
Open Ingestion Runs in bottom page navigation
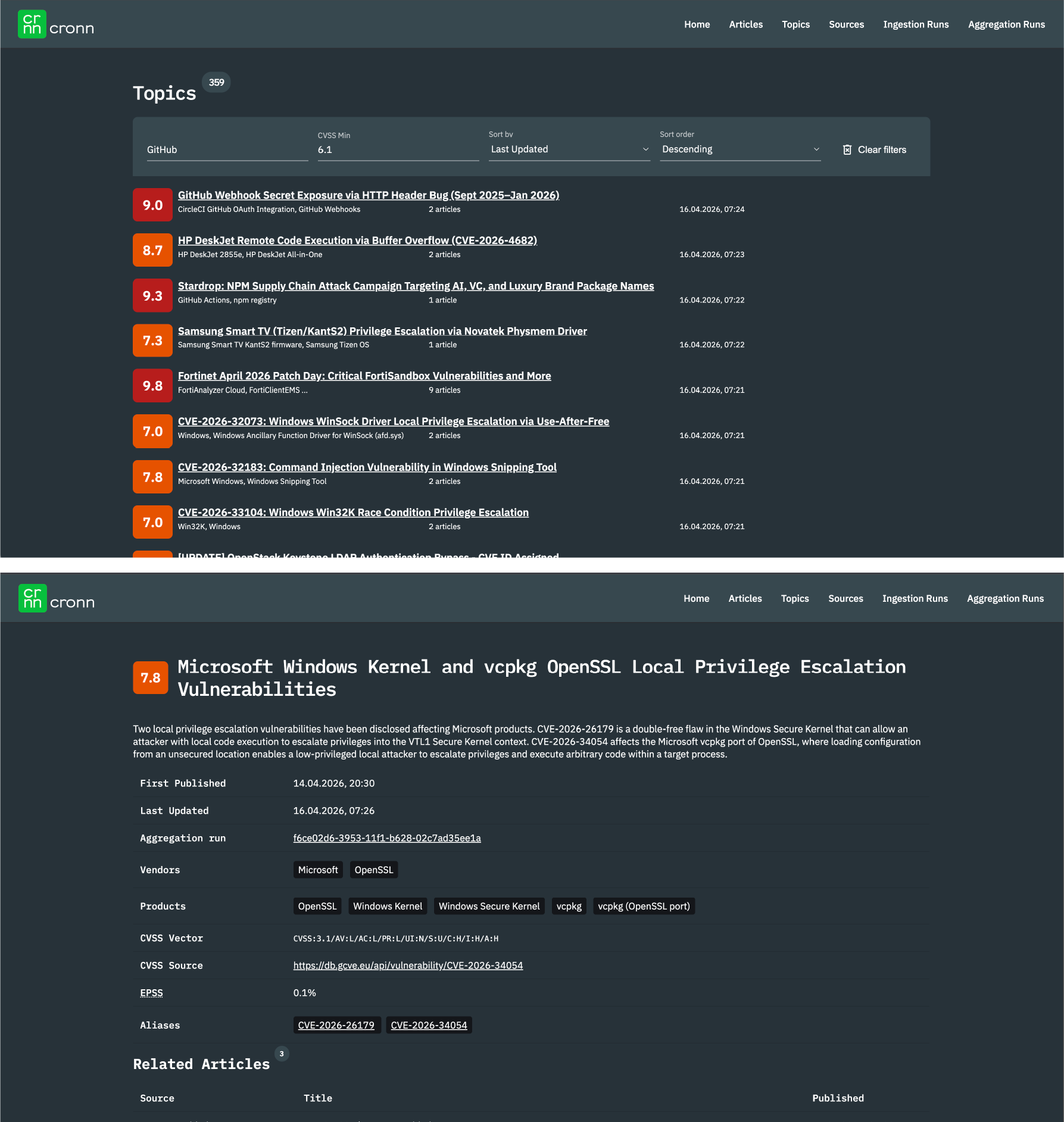click(x=915, y=598)
